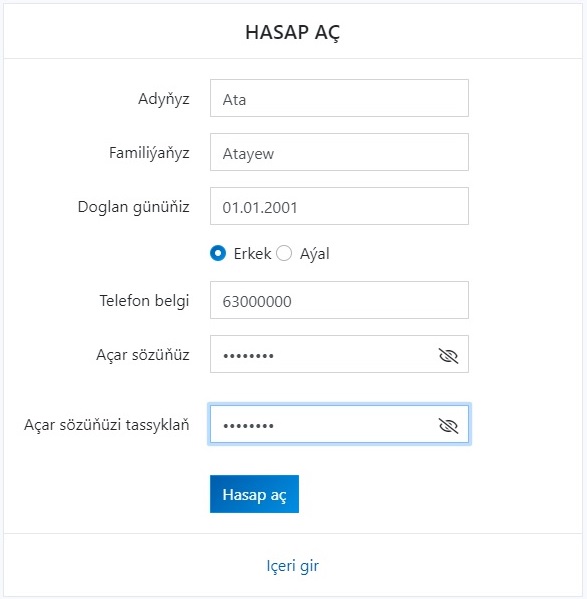Click the Açar sözüňüz field label
The height and width of the screenshot is (599, 587).
click(143, 355)
